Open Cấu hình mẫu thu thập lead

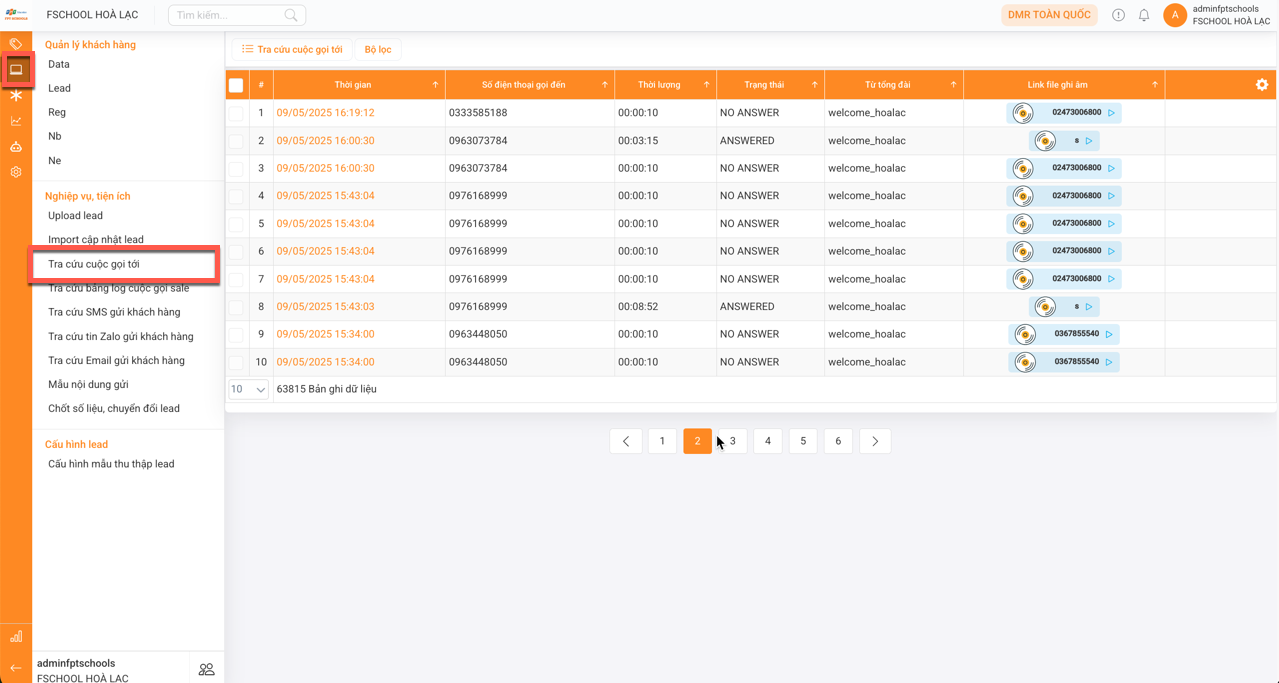coord(111,464)
